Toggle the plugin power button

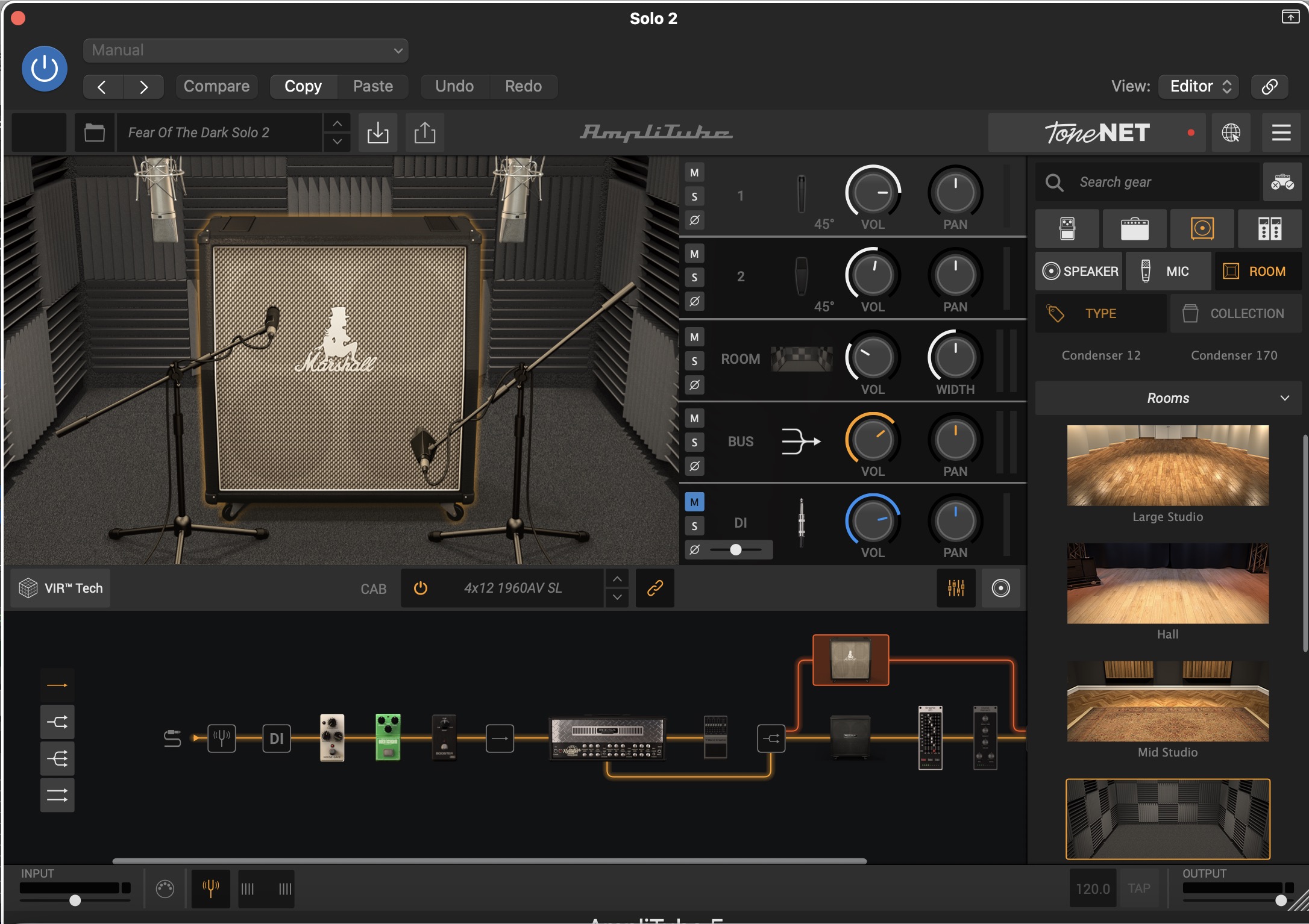[45, 69]
